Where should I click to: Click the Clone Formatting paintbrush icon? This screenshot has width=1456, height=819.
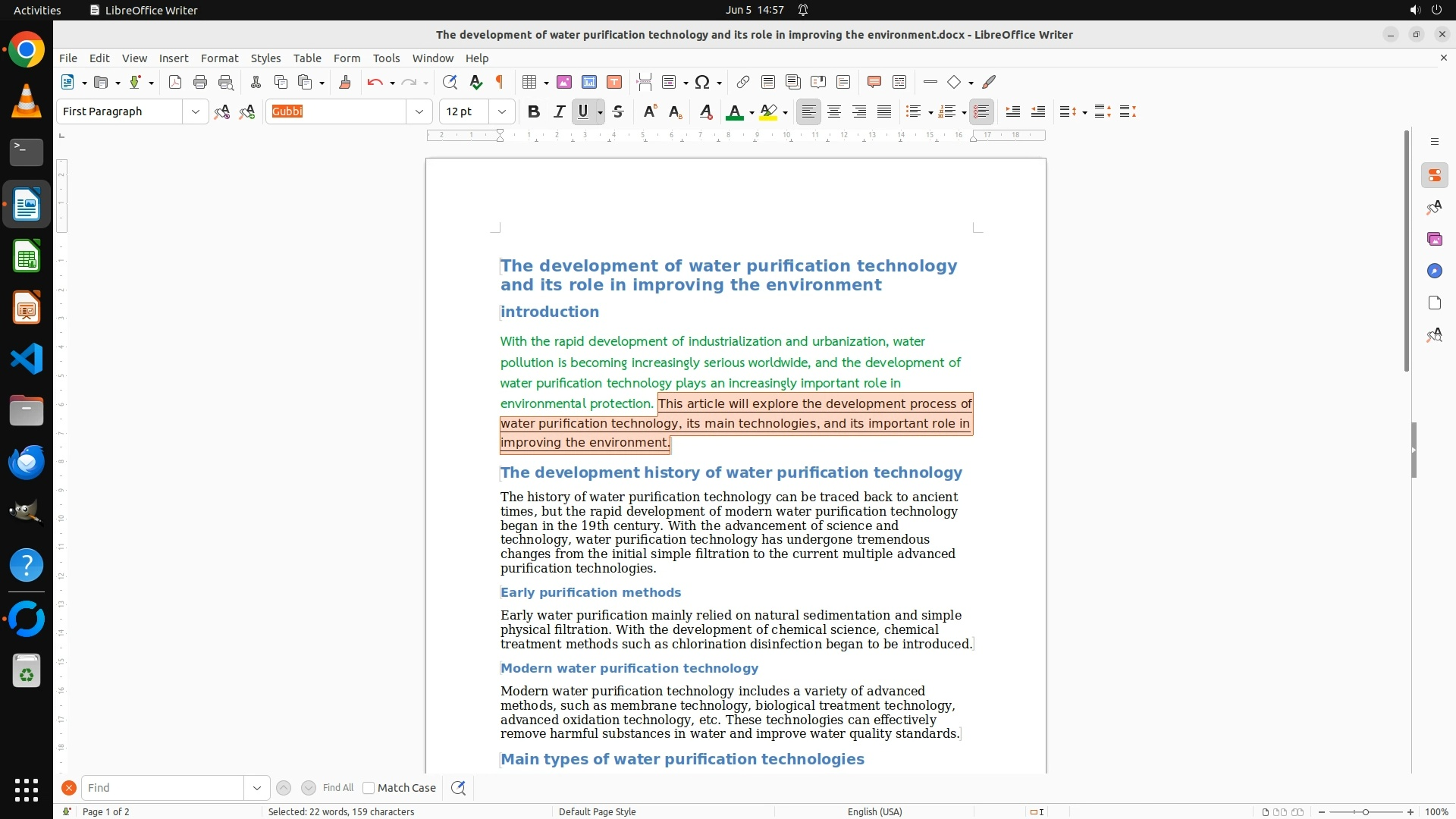(x=345, y=82)
